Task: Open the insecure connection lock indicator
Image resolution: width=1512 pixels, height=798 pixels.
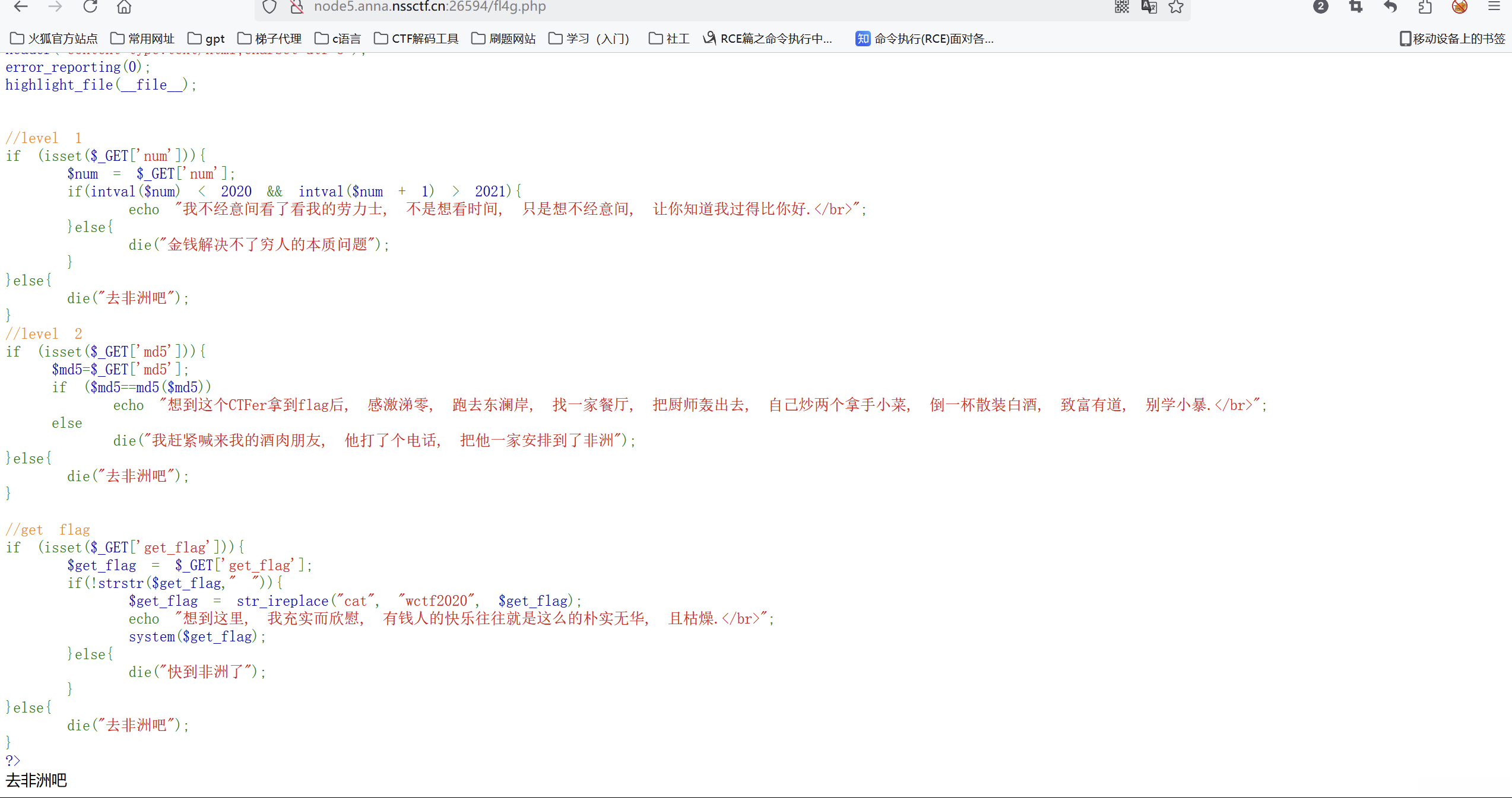Action: tap(297, 7)
